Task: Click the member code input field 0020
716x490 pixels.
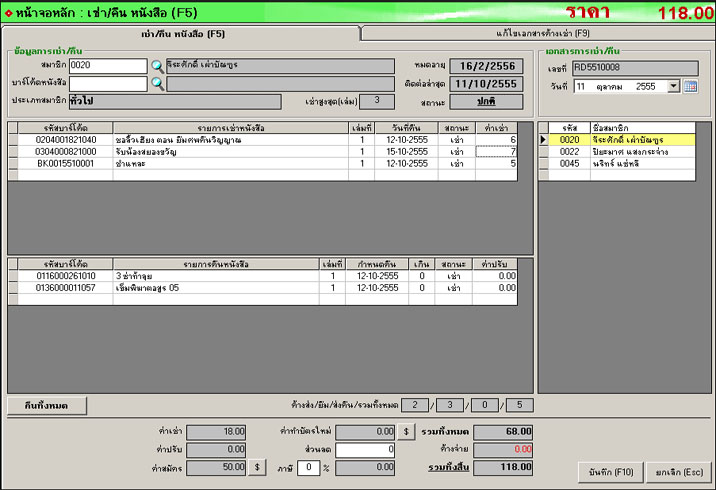Action: (108, 66)
